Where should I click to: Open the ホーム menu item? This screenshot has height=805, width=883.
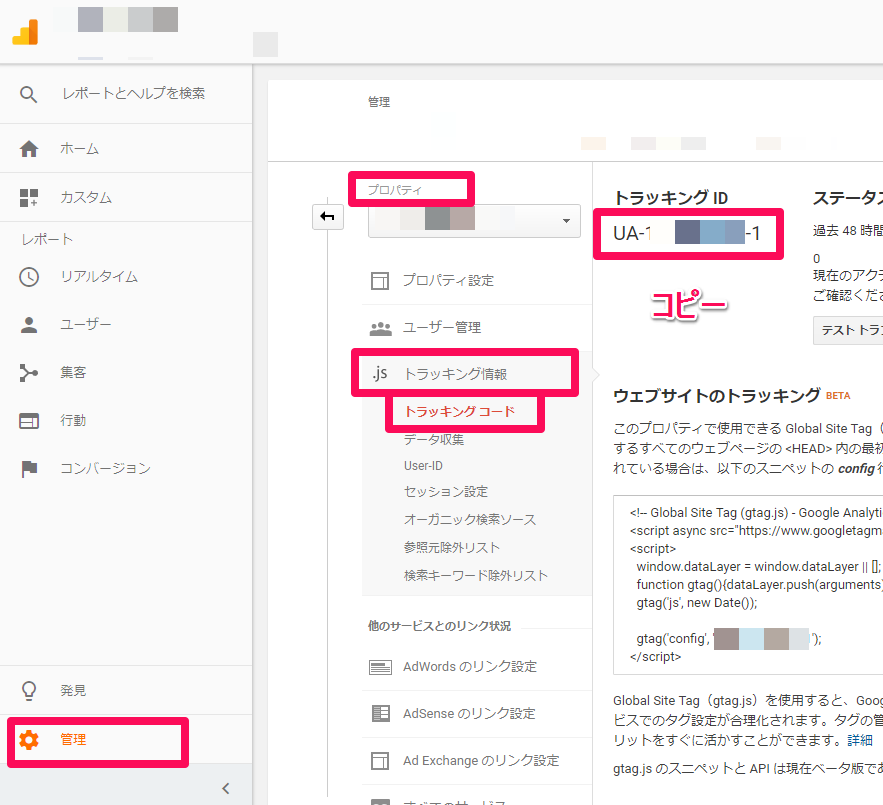click(79, 149)
